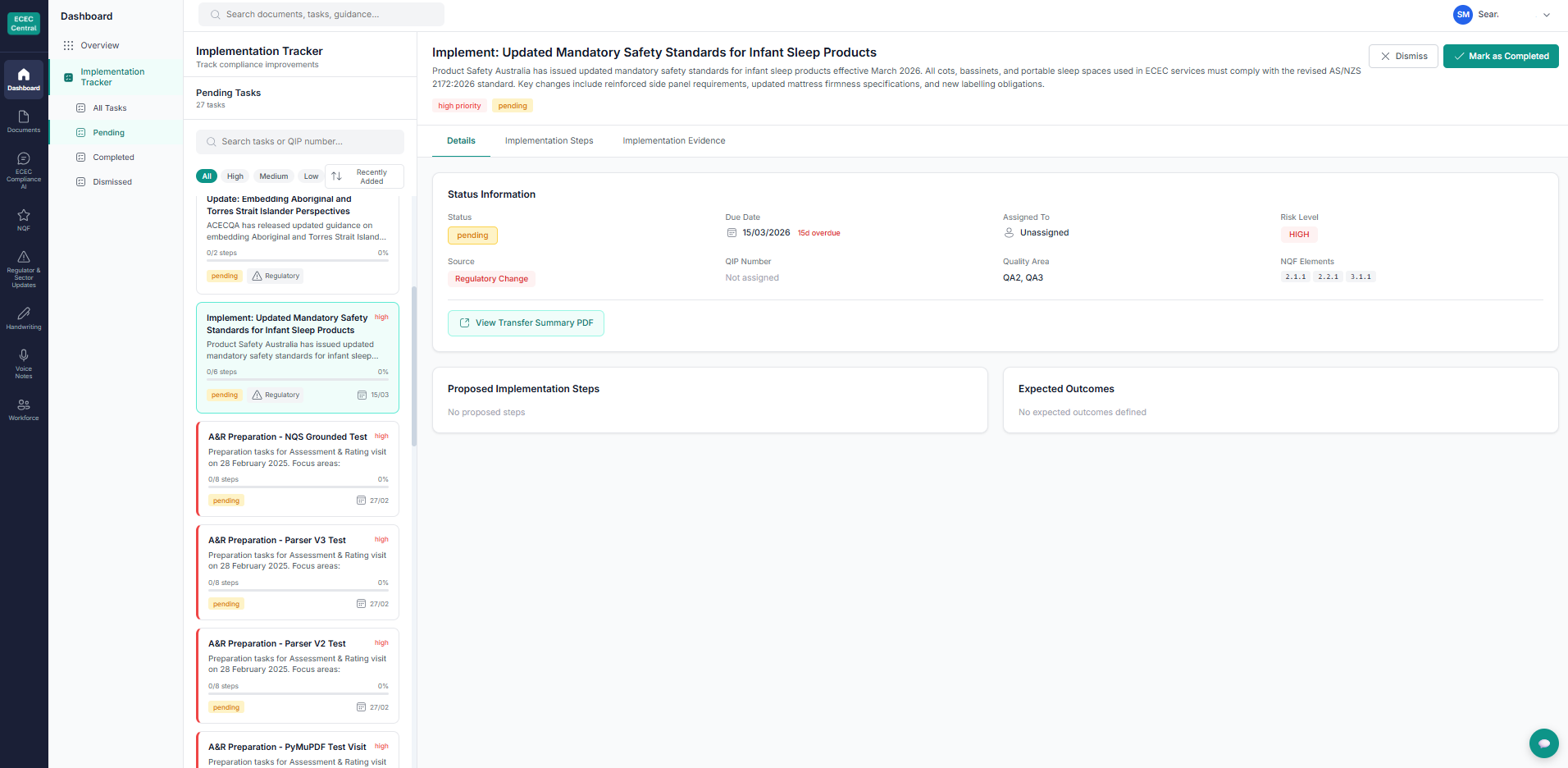Image resolution: width=1568 pixels, height=768 pixels.
Task: Click the SM user avatar
Action: (1463, 15)
